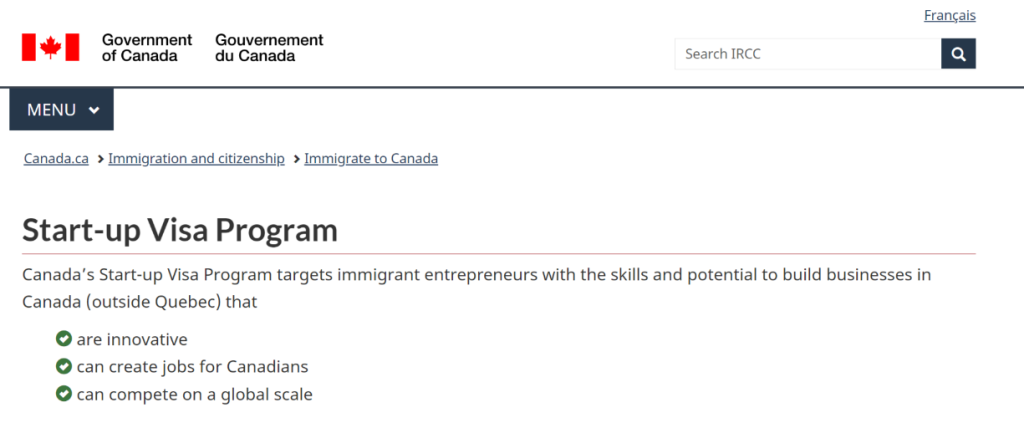The image size is (1024, 433).
Task: Click the 'can create jobs for Canadians' text
Action: point(192,366)
